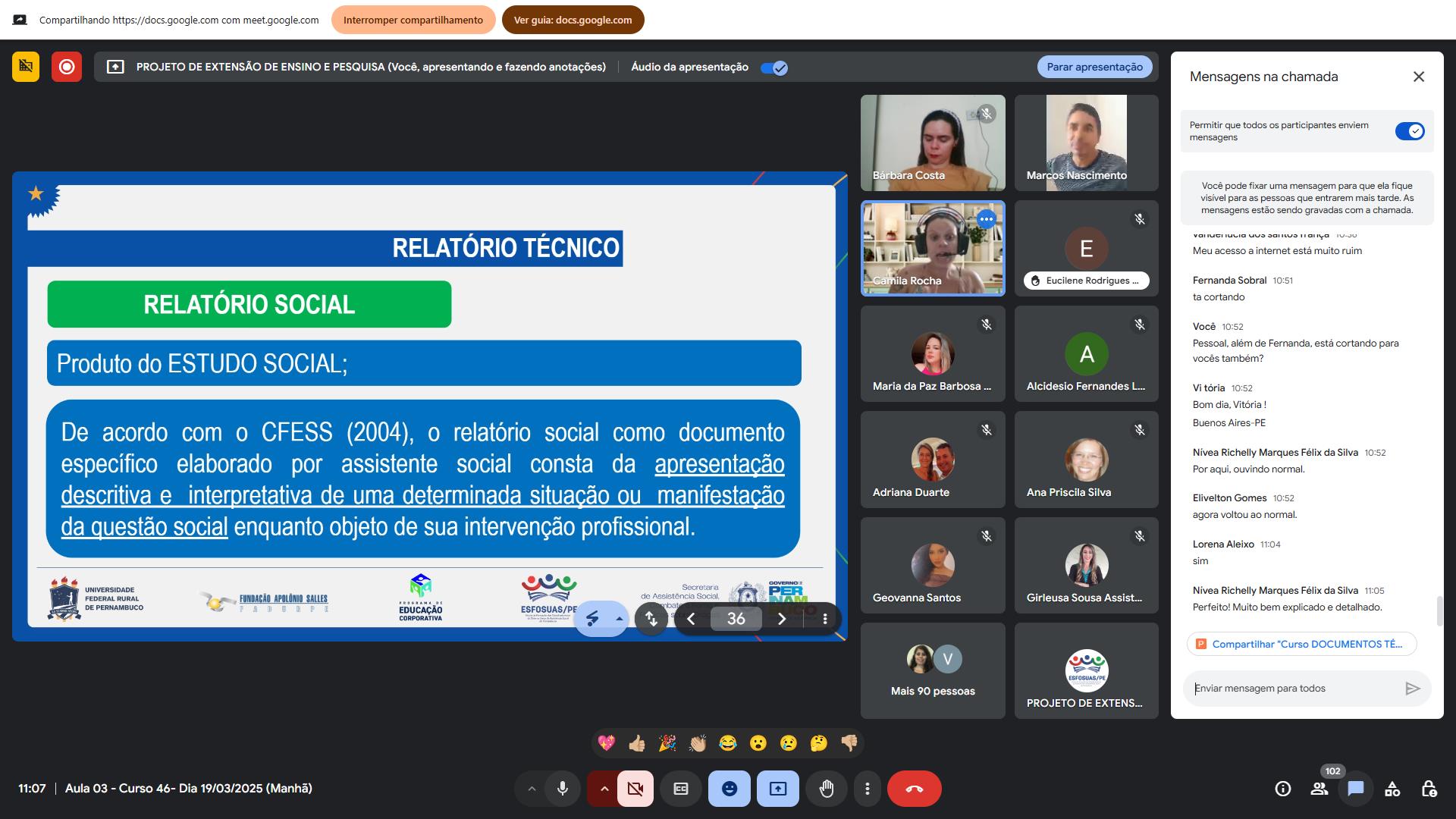
Task: Open meeting details info icon
Action: [1282, 789]
